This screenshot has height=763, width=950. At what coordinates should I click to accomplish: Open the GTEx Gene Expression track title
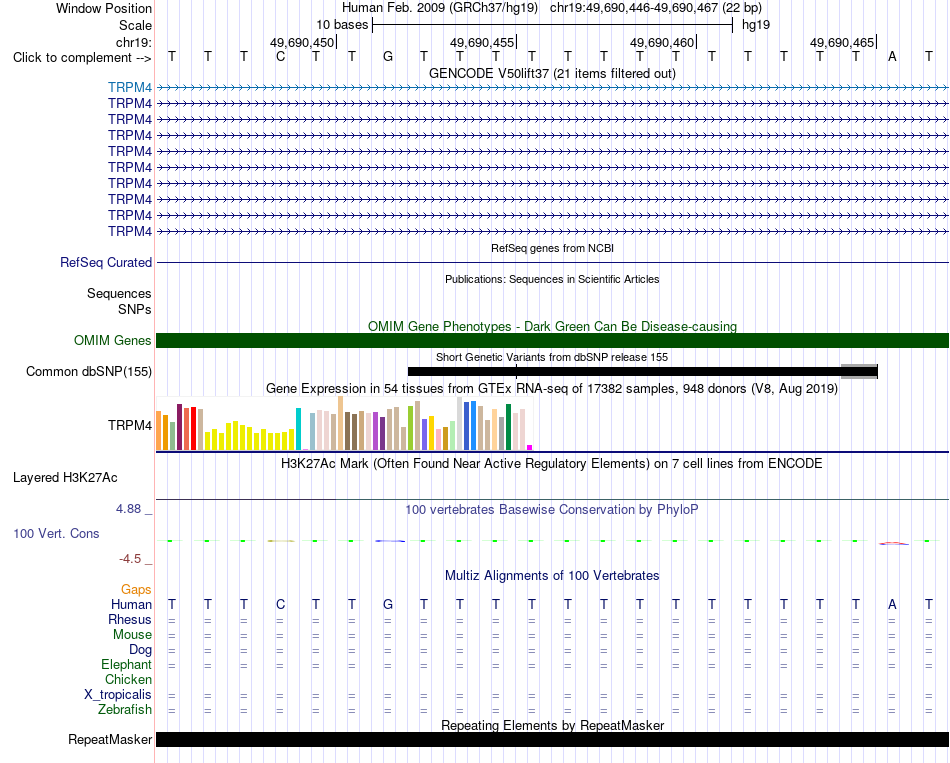click(552, 388)
